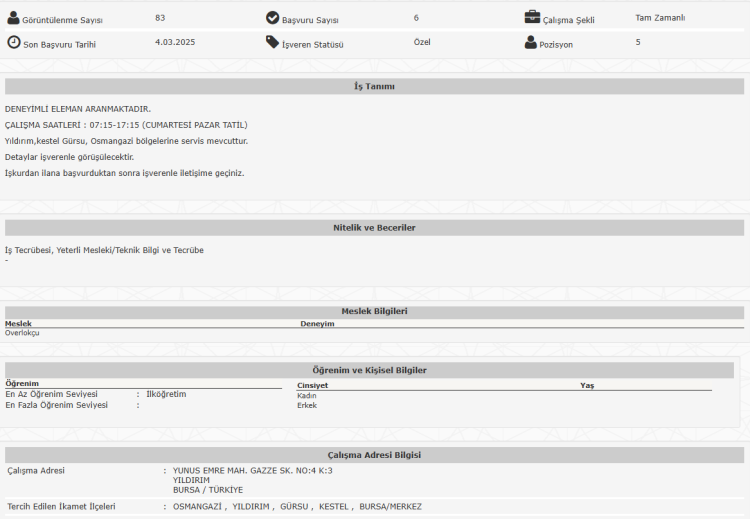This screenshot has height=519, width=750.
Task: Click the Meslek column header
Action: 18,324
